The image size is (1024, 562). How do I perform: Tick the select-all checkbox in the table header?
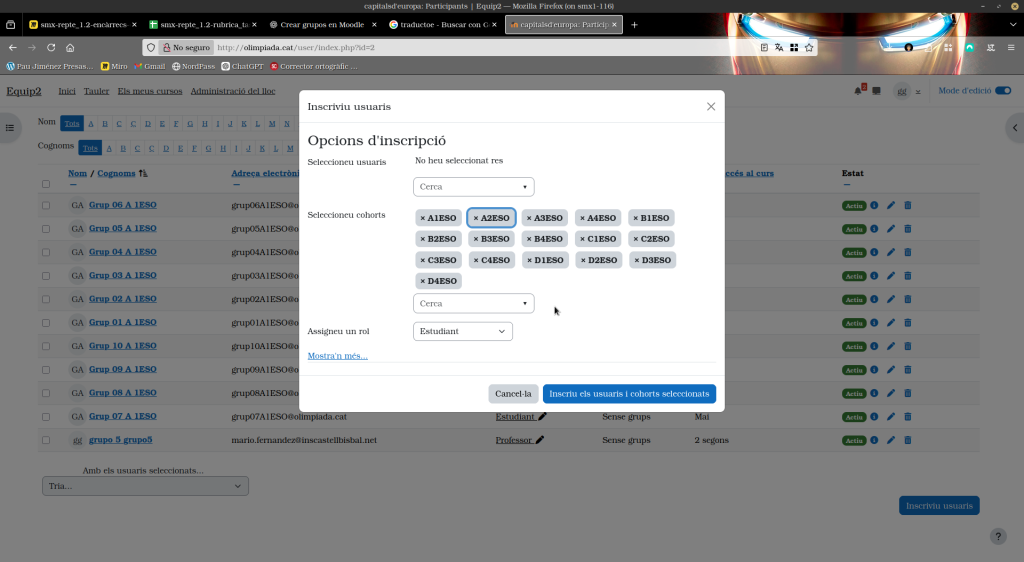(x=46, y=184)
